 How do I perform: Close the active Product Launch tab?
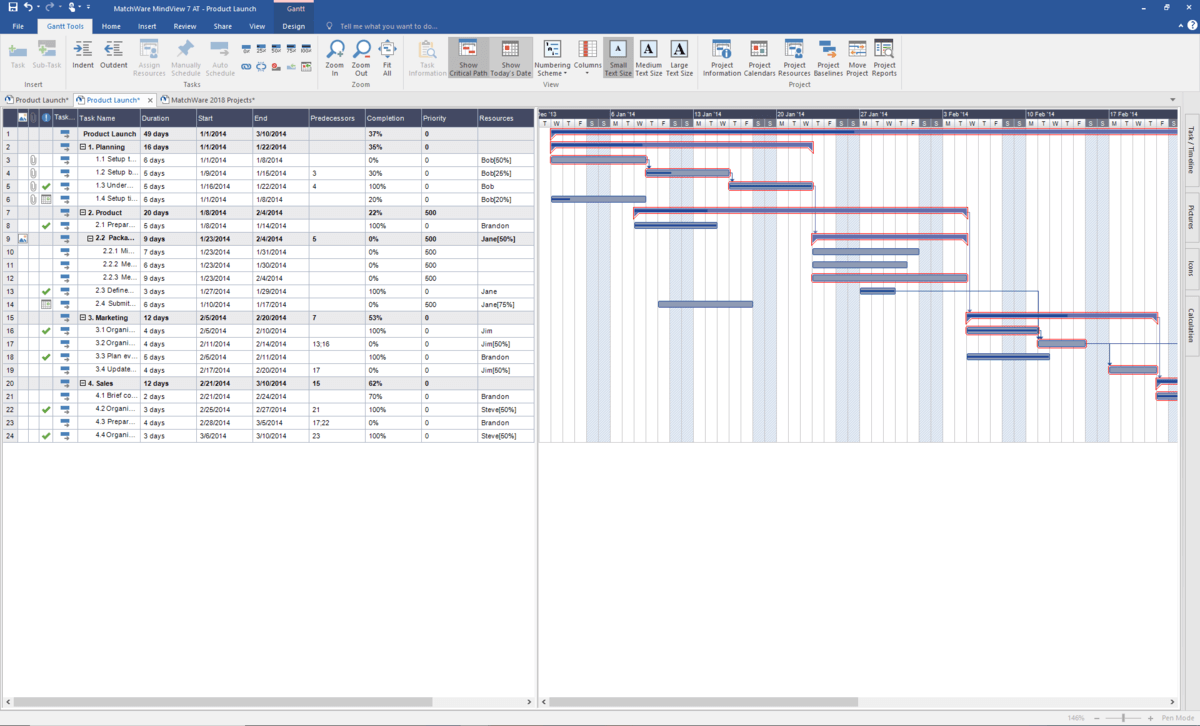click(x=150, y=100)
